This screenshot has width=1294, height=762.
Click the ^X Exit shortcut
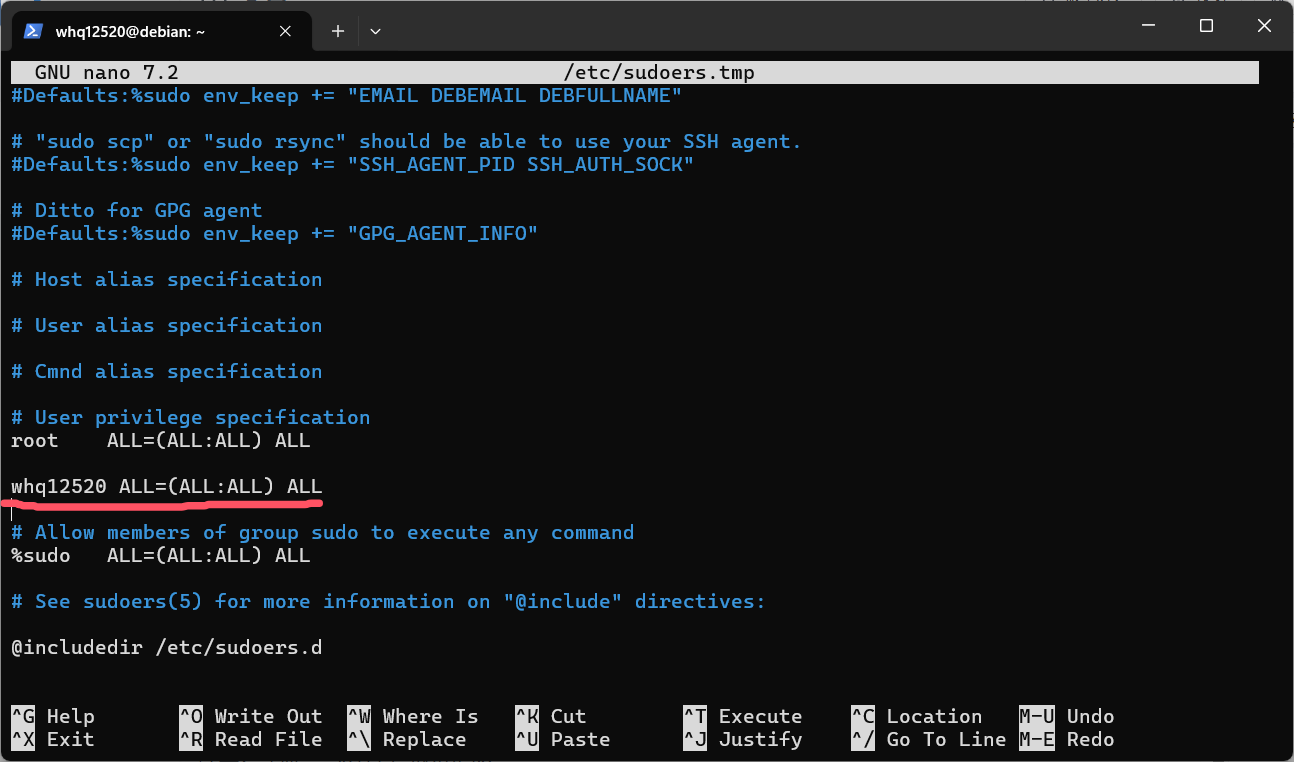(53, 740)
